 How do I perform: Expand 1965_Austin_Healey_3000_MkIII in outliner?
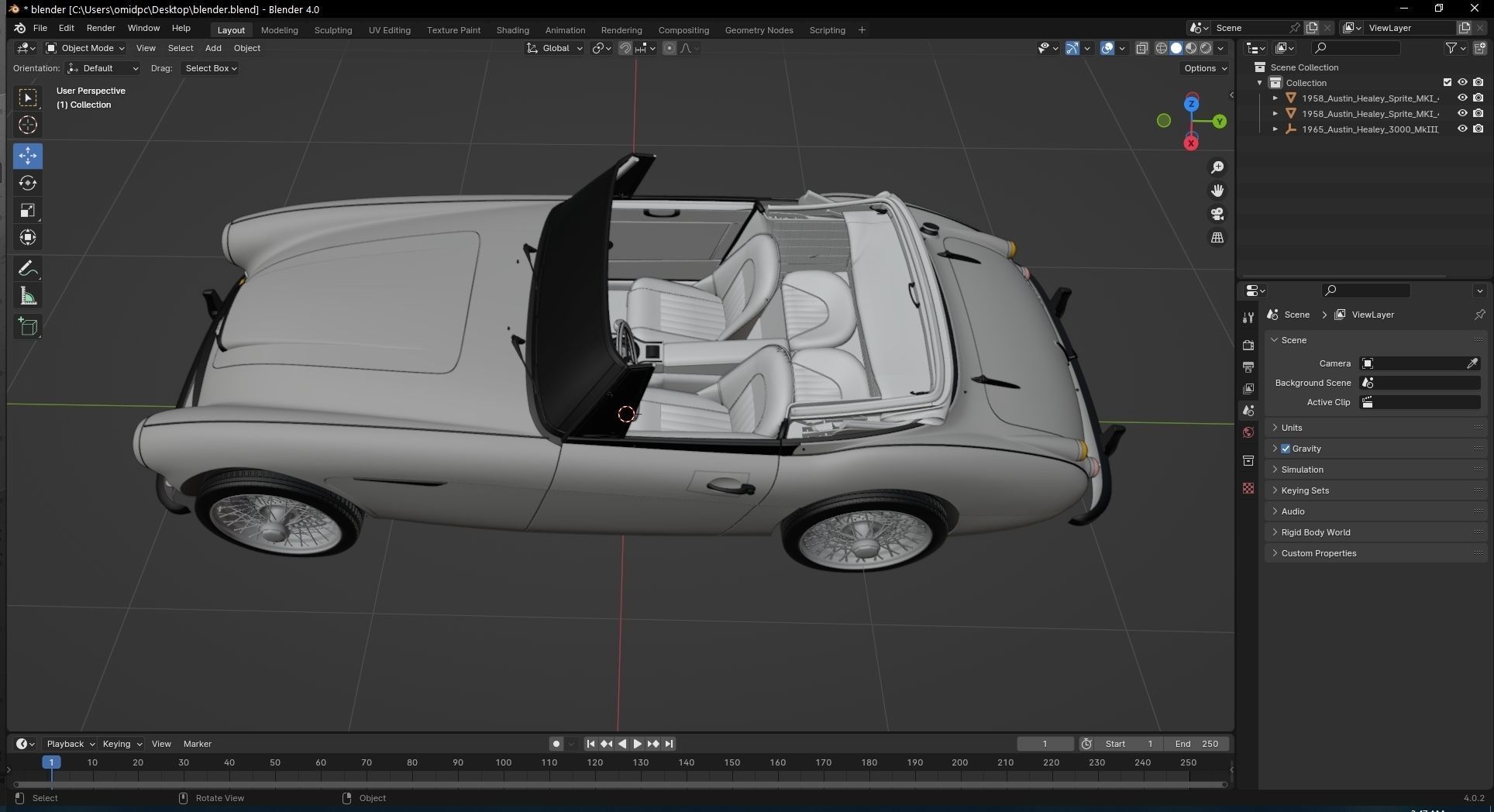click(x=1275, y=129)
